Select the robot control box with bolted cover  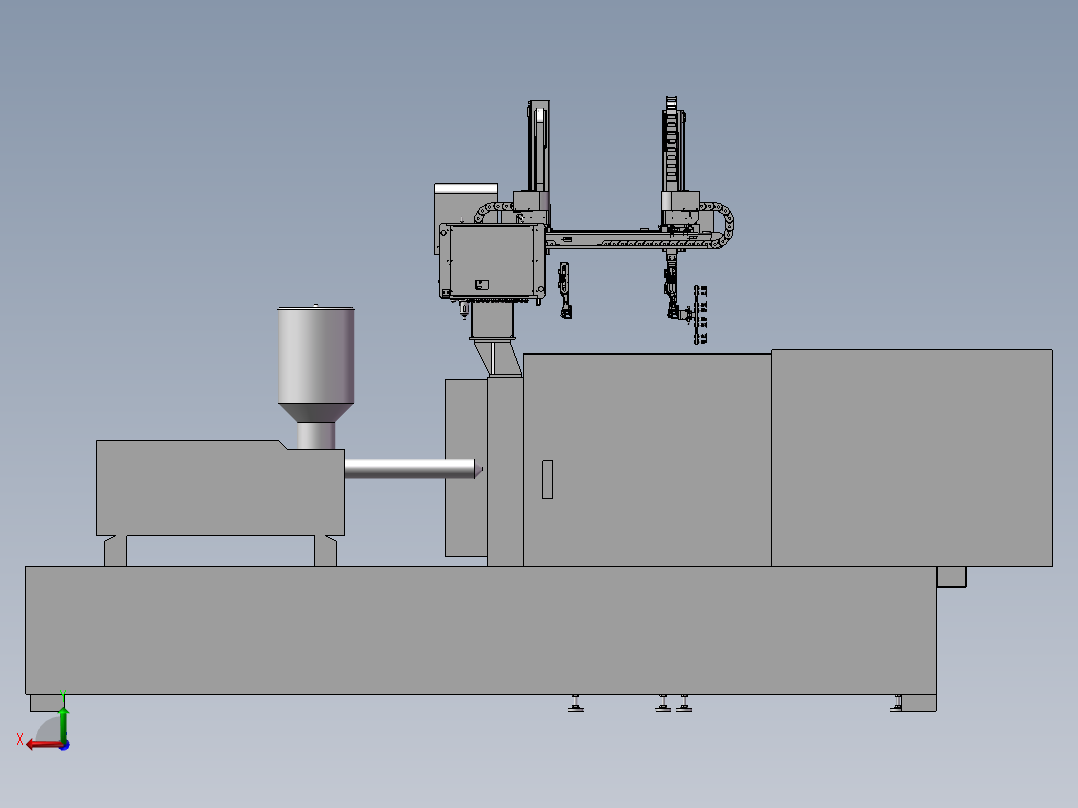pos(492,261)
